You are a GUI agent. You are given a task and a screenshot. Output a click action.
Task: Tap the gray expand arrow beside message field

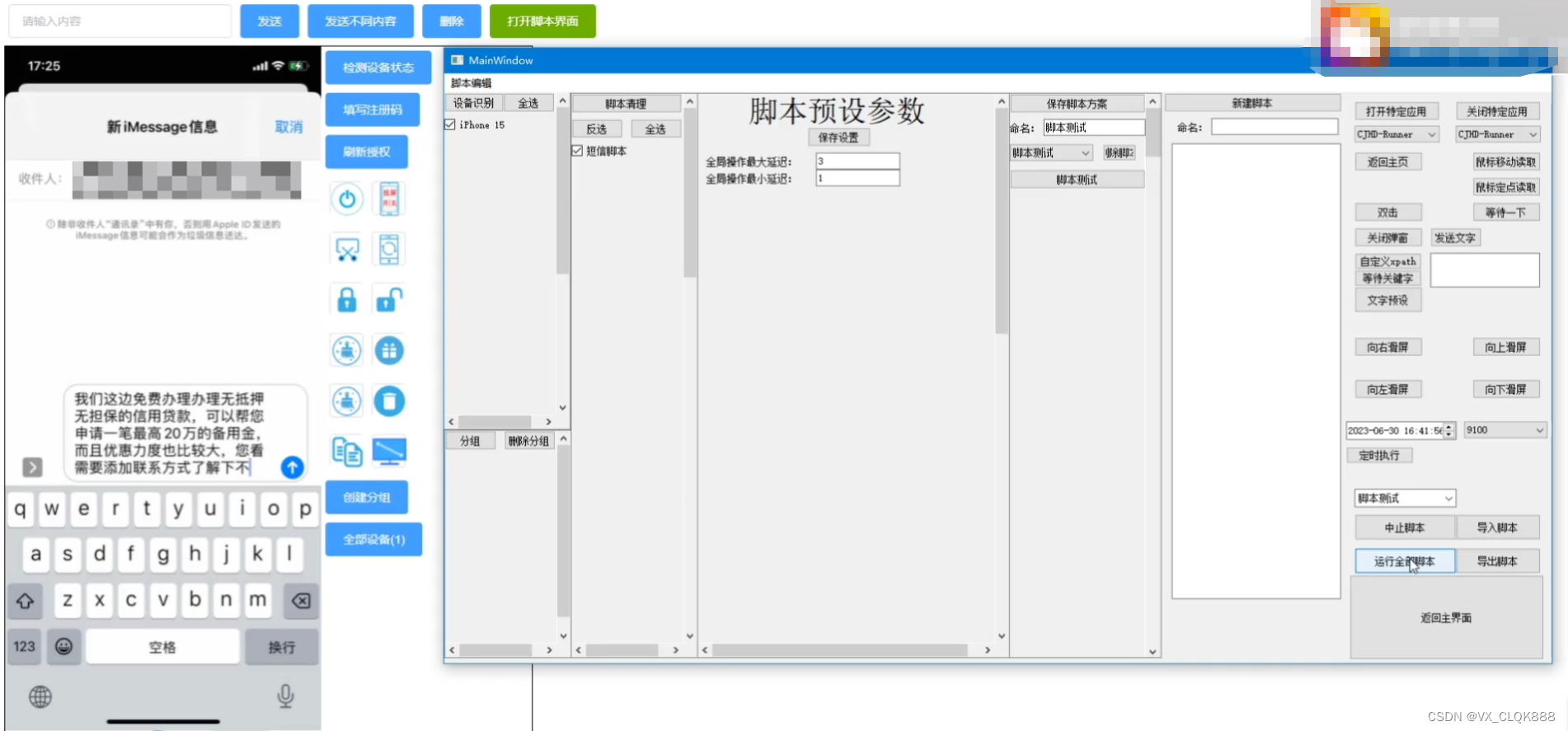point(32,467)
